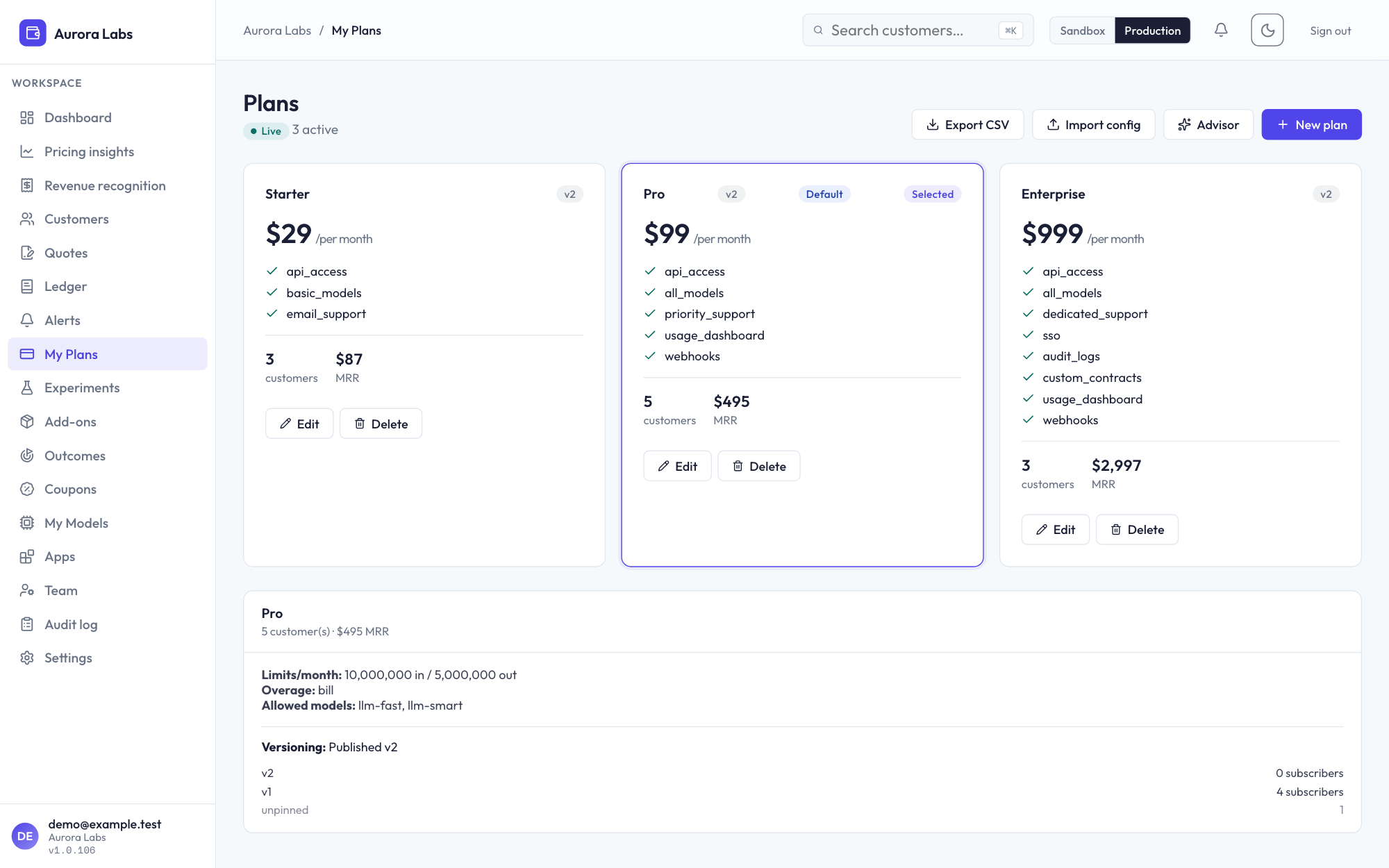Click the Quotes sidebar icon
1389x868 pixels.
27,253
